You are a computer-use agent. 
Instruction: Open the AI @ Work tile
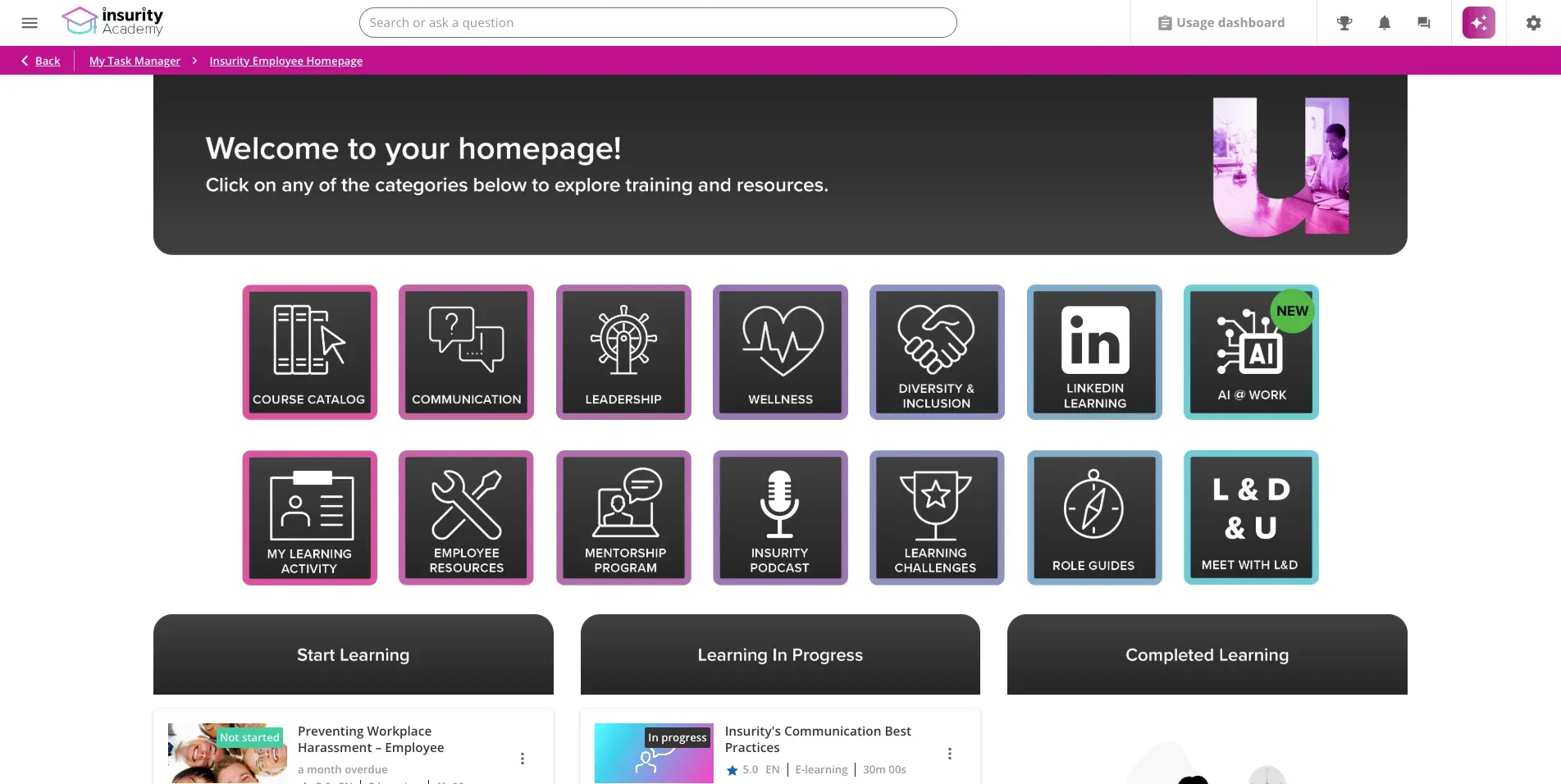point(1251,352)
